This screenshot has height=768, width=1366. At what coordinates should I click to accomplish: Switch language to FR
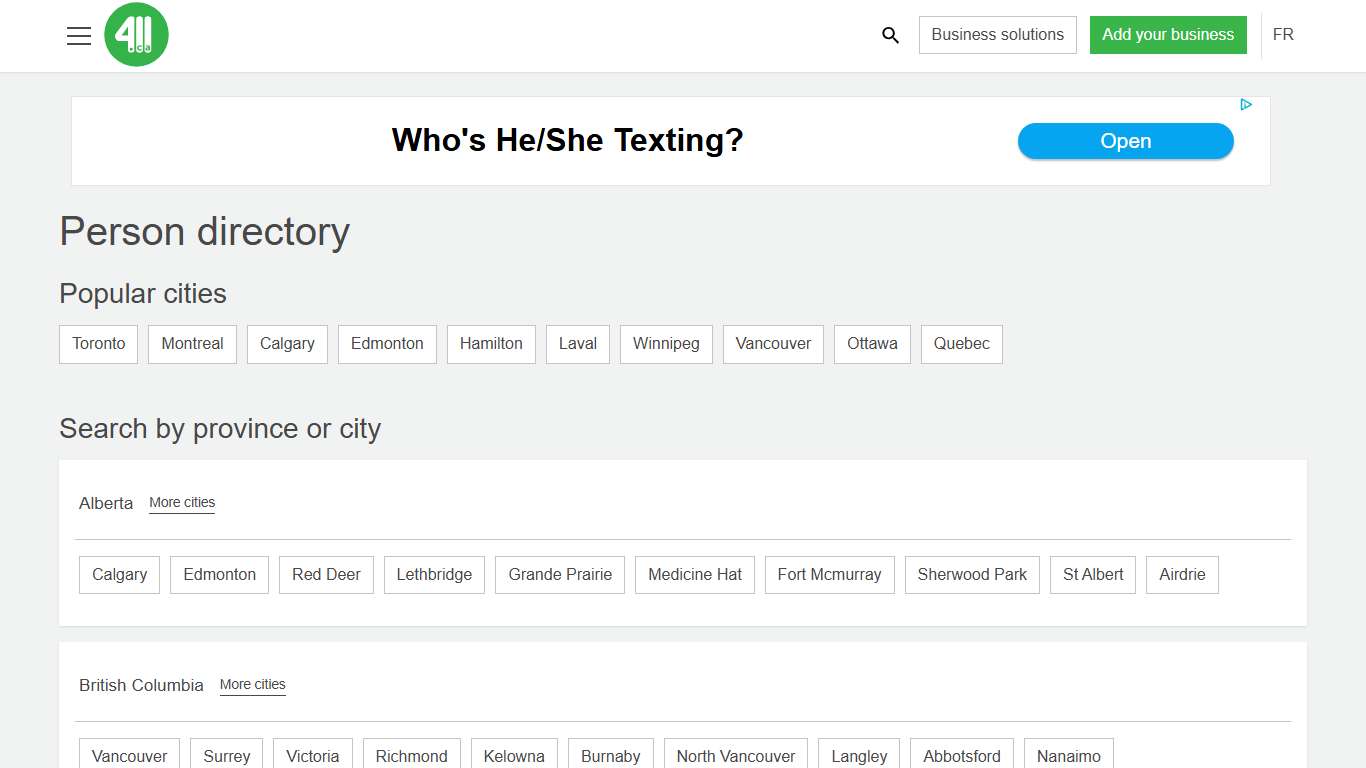pos(1283,35)
